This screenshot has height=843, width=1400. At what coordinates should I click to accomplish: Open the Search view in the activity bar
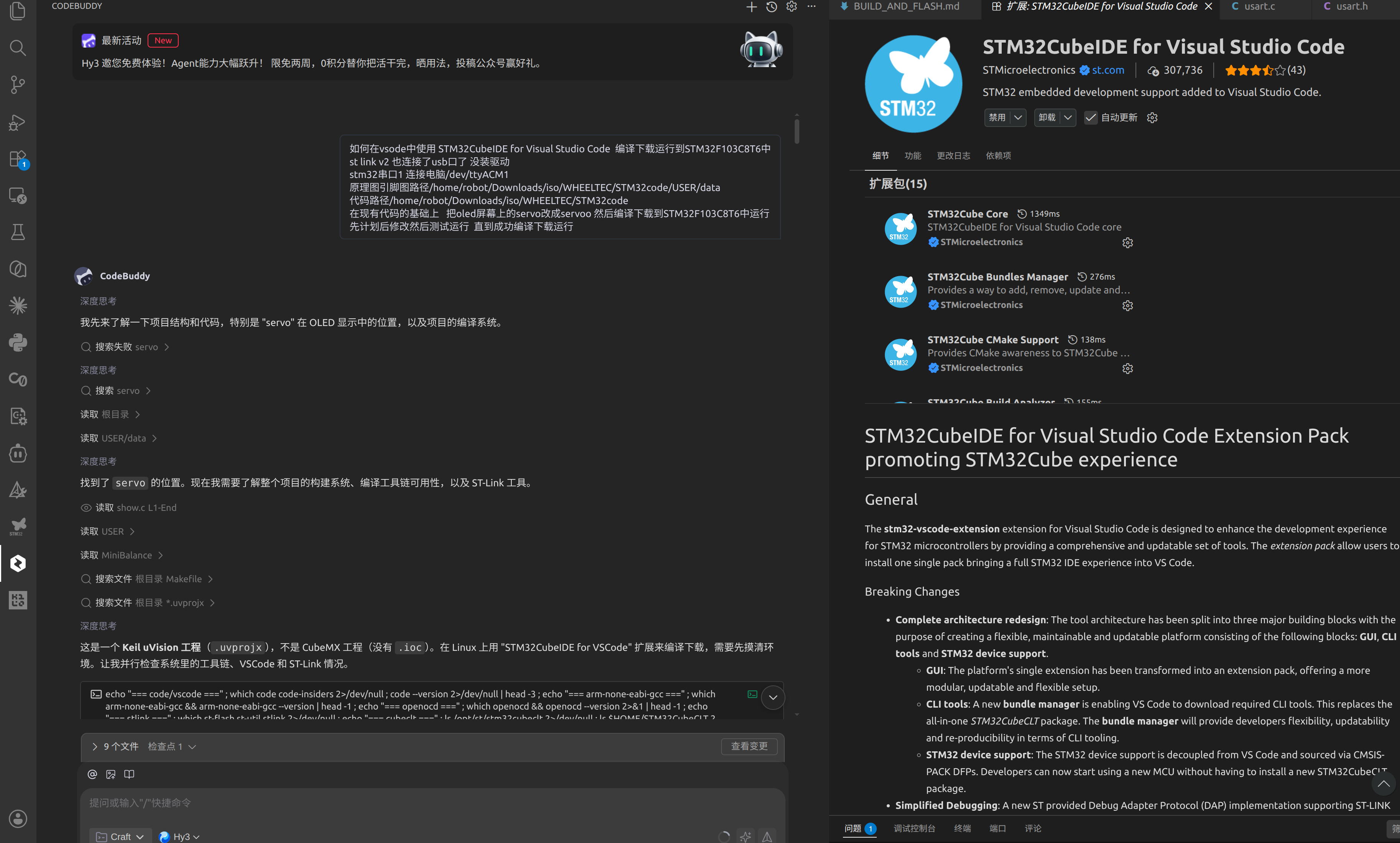[x=18, y=48]
